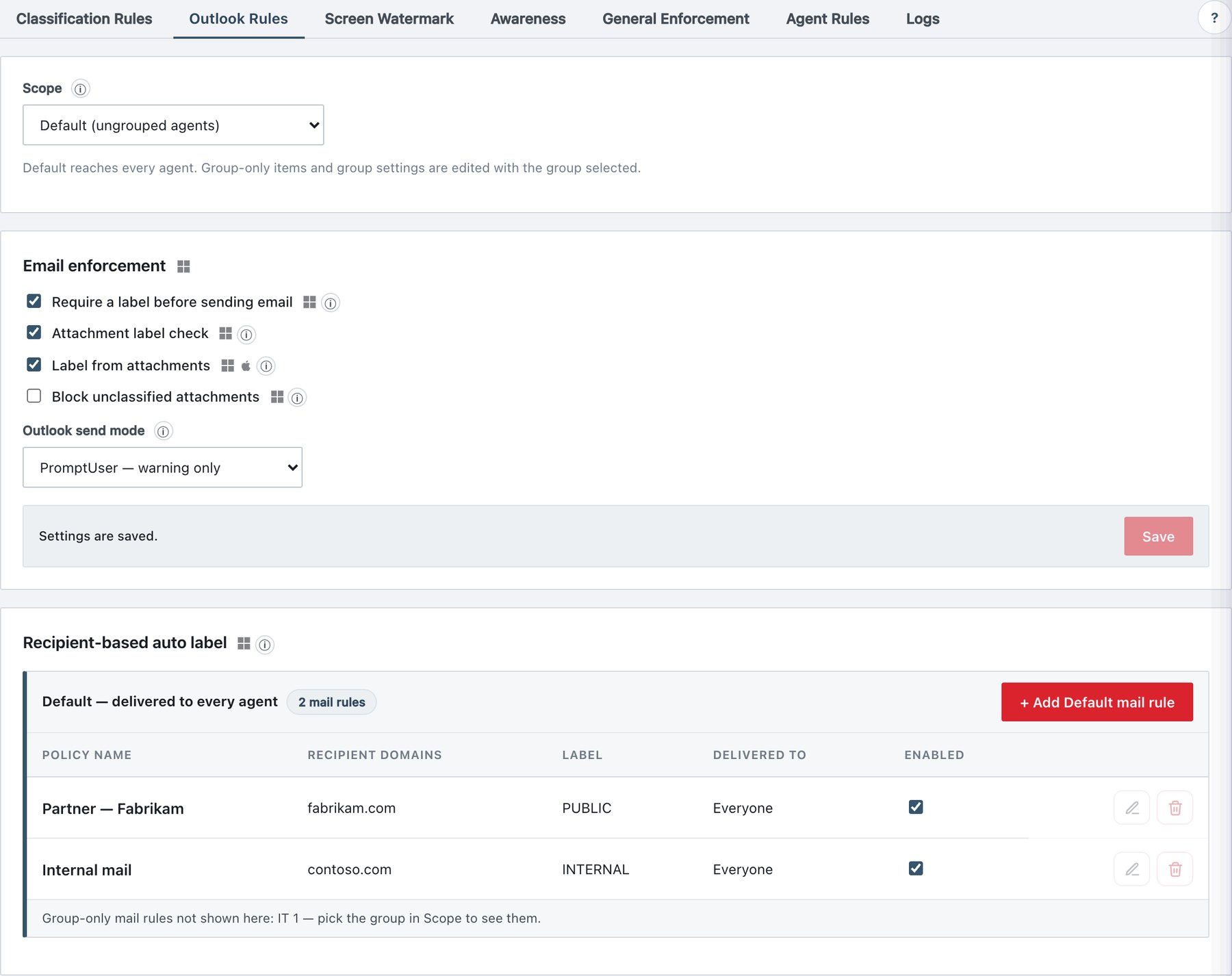The height and width of the screenshot is (976, 1232).
Task: Open the General Enforcement tab
Action: point(676,19)
